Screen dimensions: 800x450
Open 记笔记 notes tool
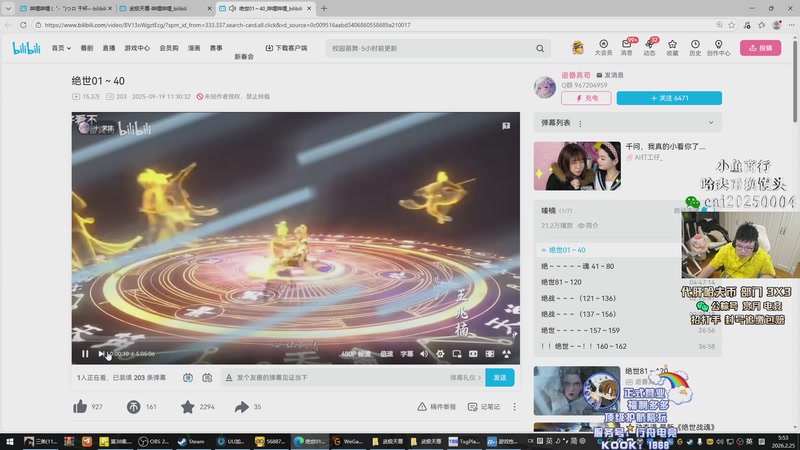tap(484, 407)
